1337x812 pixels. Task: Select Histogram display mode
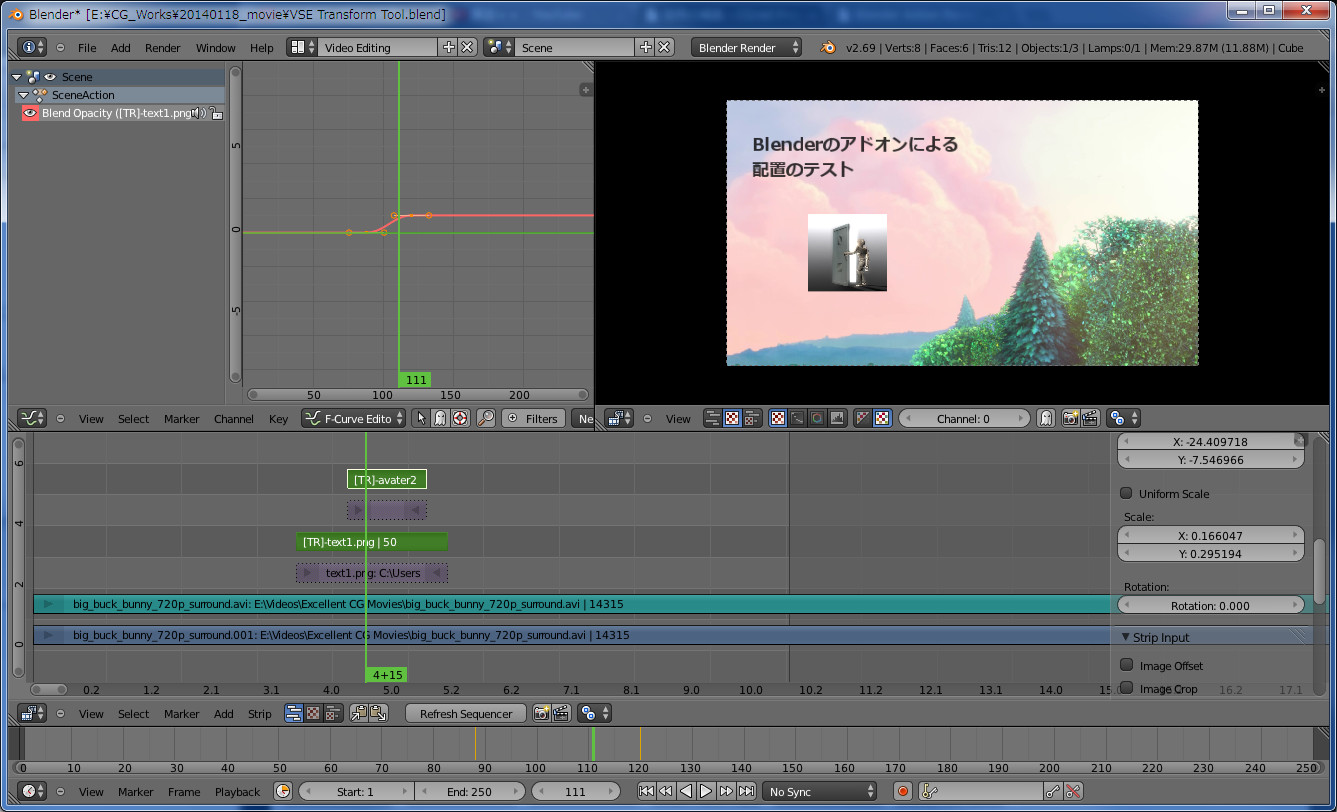pyautogui.click(x=837, y=419)
